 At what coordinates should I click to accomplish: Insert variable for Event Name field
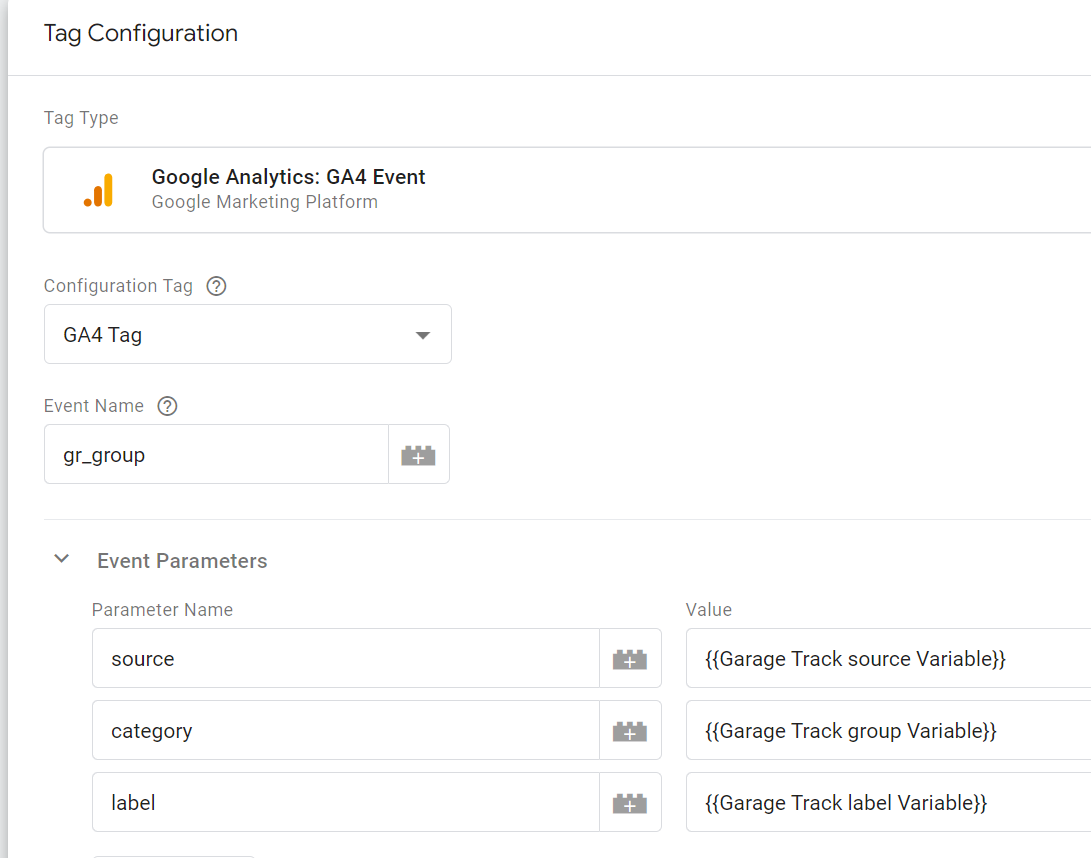[x=418, y=455]
